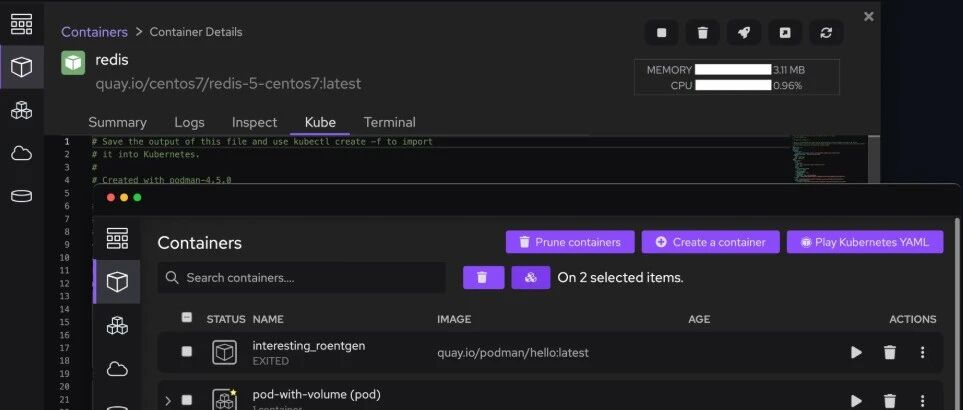Open more actions for pod-with-volume

point(922,401)
